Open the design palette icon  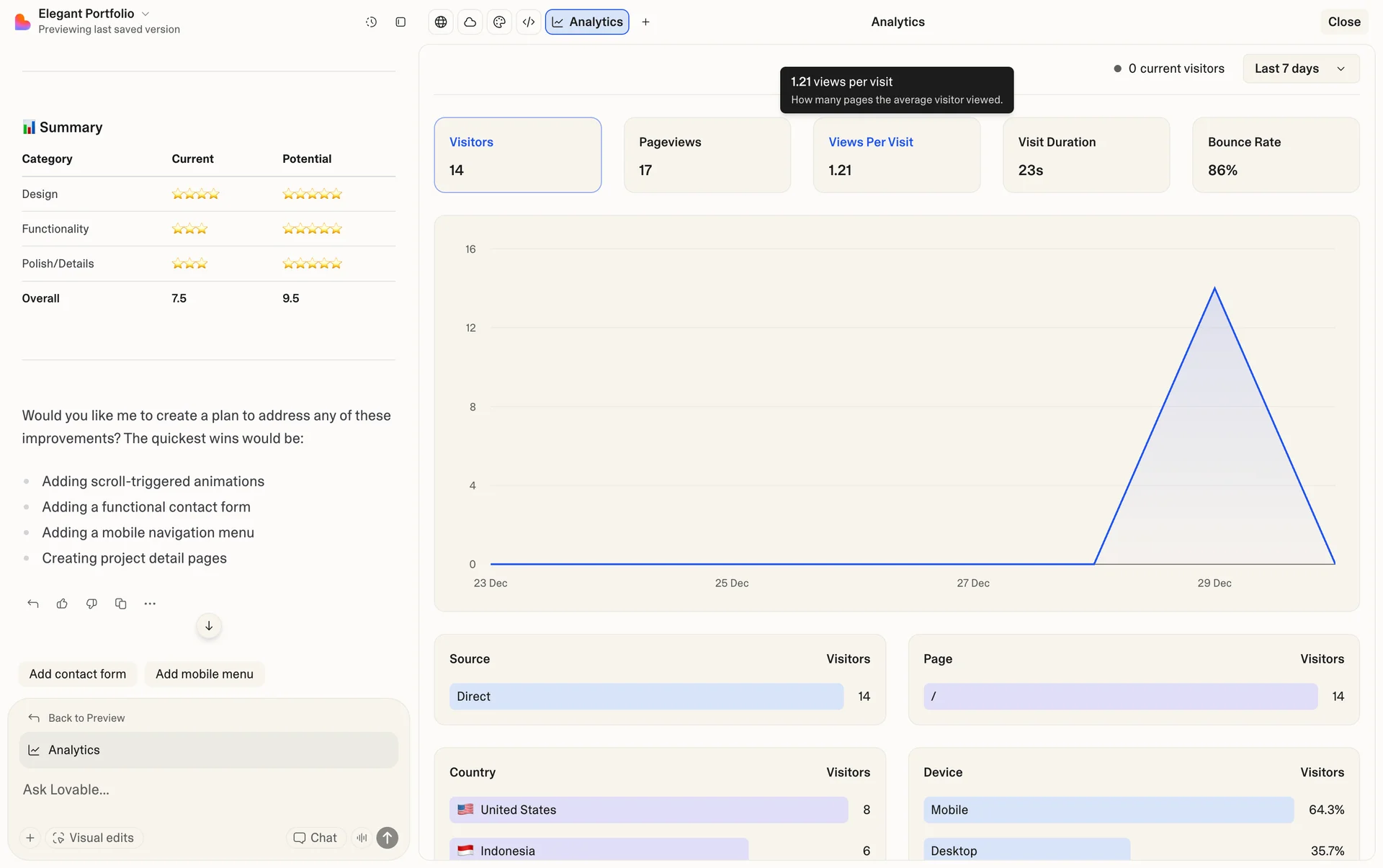tap(499, 22)
